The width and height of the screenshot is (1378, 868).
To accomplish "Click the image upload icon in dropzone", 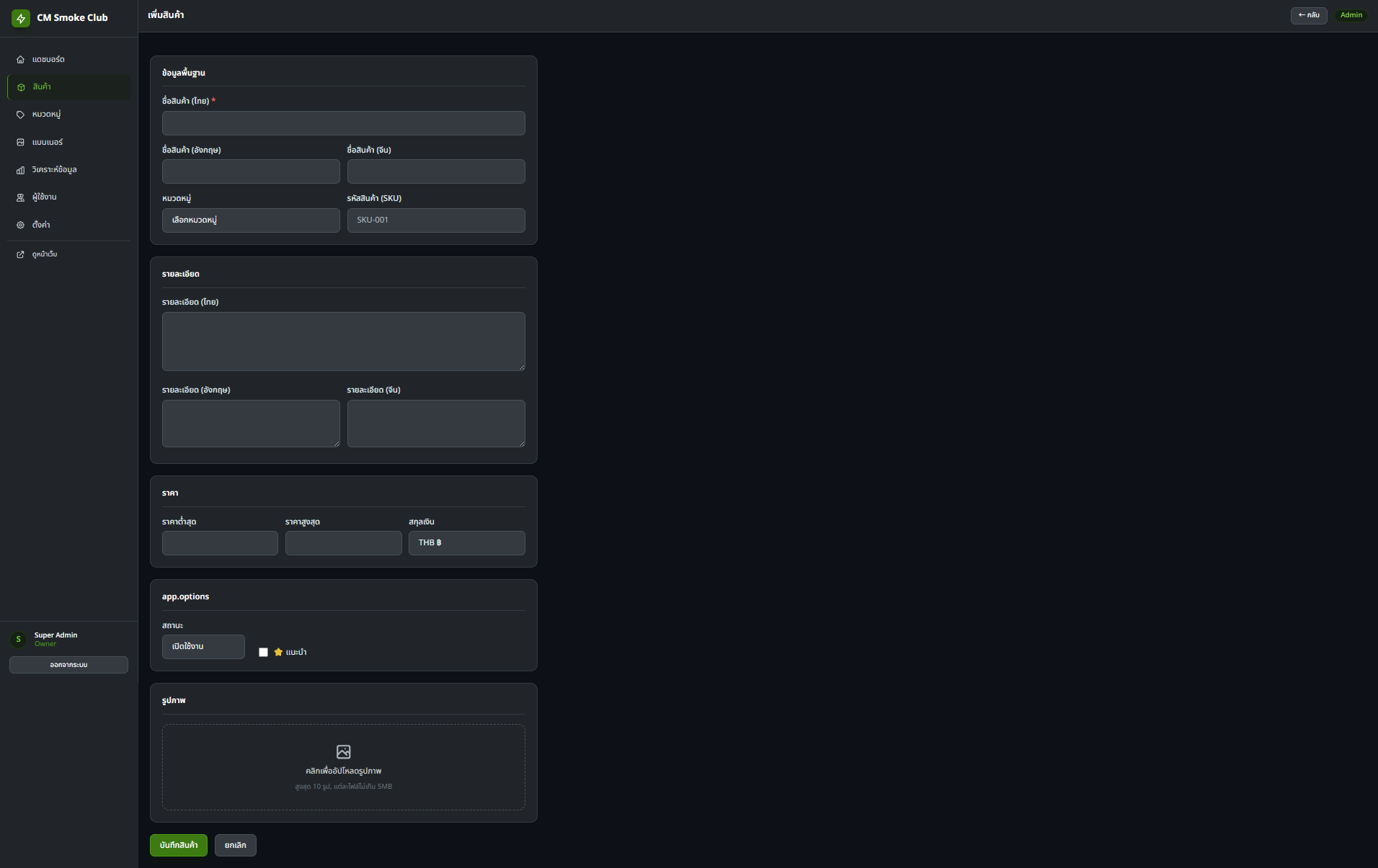I will (x=344, y=752).
